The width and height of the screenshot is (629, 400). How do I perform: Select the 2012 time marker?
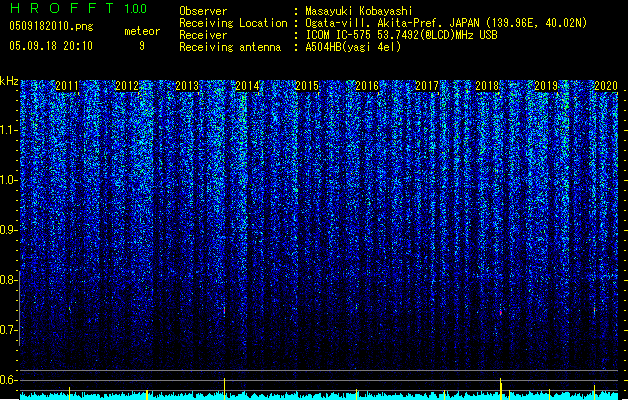127,86
